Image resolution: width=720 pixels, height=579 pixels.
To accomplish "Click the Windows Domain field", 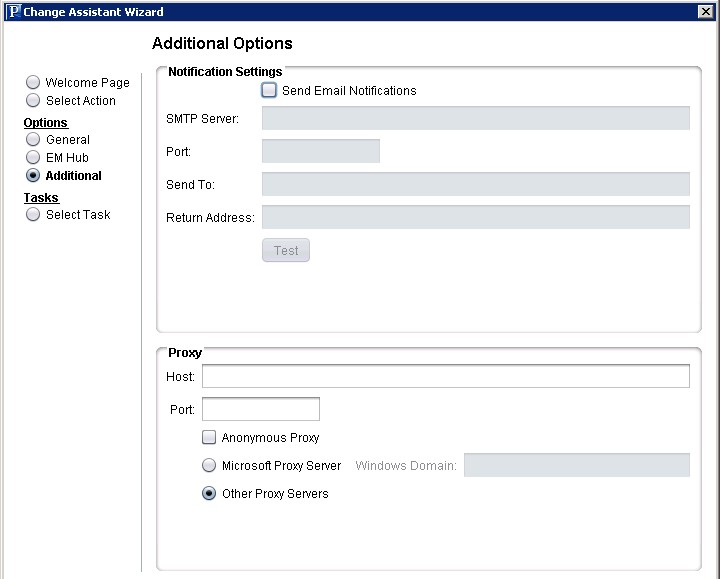I will point(576,465).
